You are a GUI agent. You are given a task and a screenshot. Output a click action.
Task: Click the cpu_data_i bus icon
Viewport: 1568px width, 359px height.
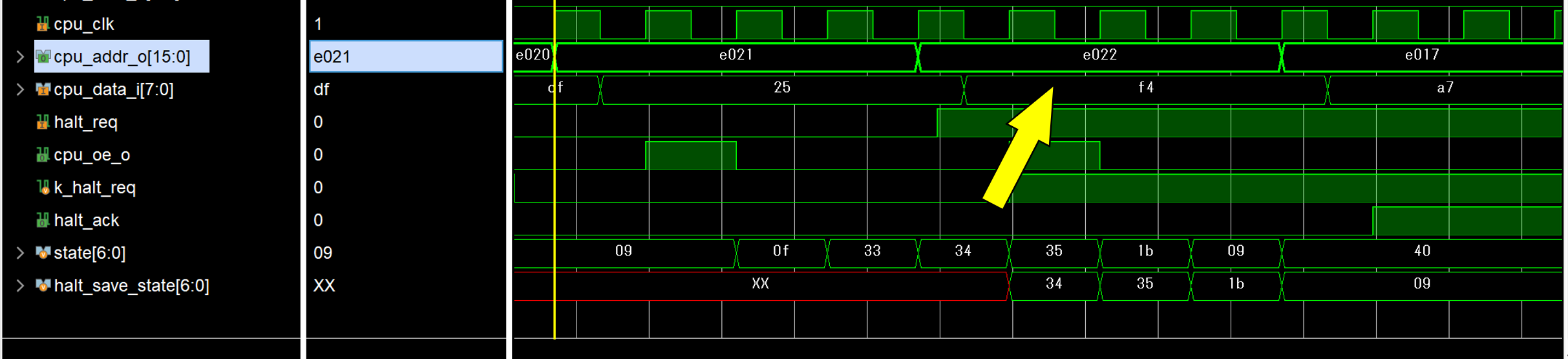43,89
